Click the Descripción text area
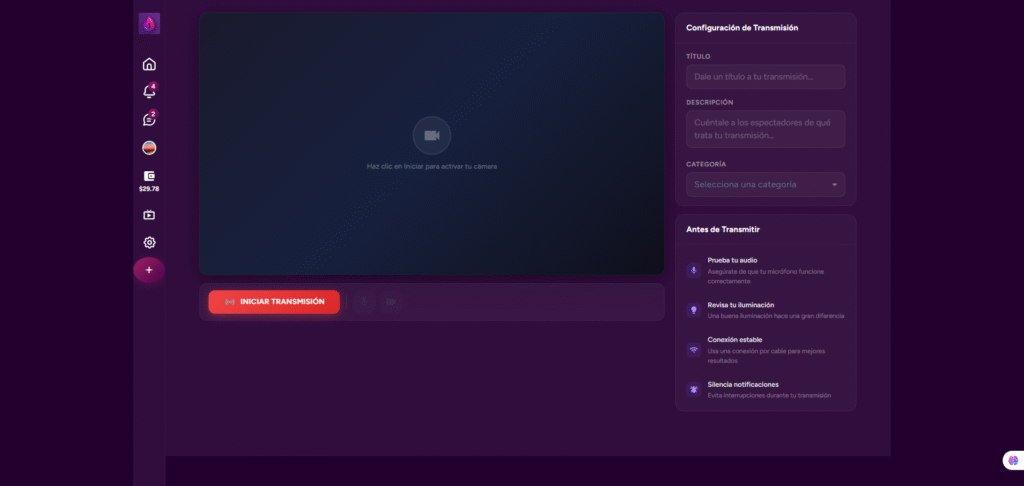The width and height of the screenshot is (1024, 486). click(x=765, y=129)
